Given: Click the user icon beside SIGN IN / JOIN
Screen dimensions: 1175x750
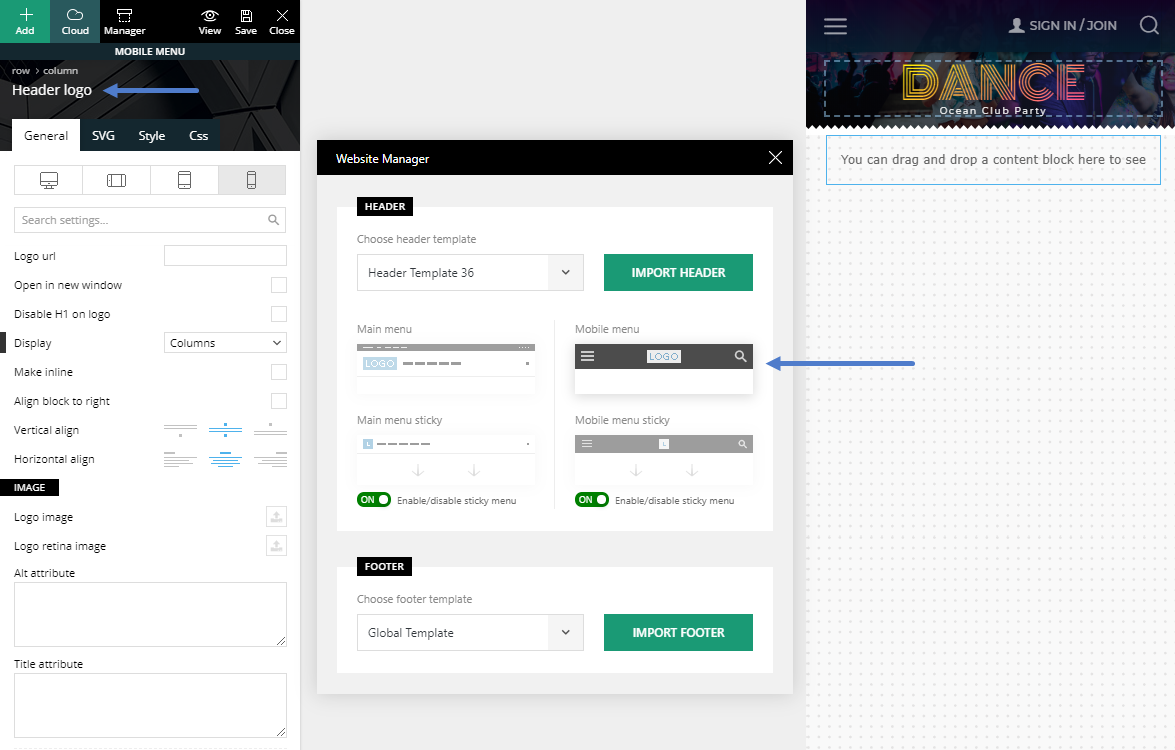Looking at the screenshot, I should [1016, 25].
